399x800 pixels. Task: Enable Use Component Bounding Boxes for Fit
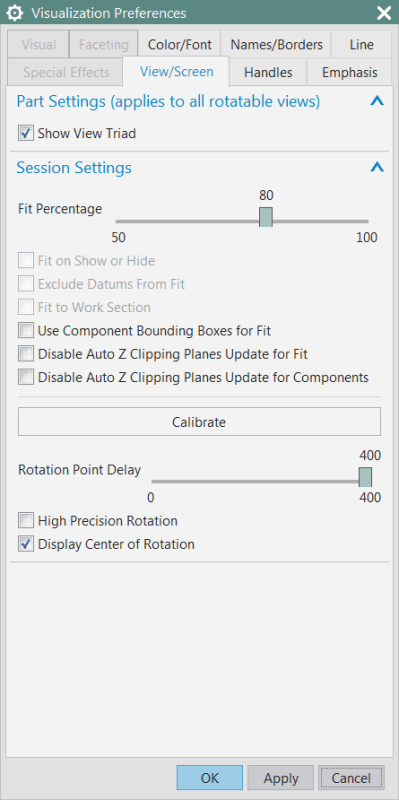pos(26,331)
